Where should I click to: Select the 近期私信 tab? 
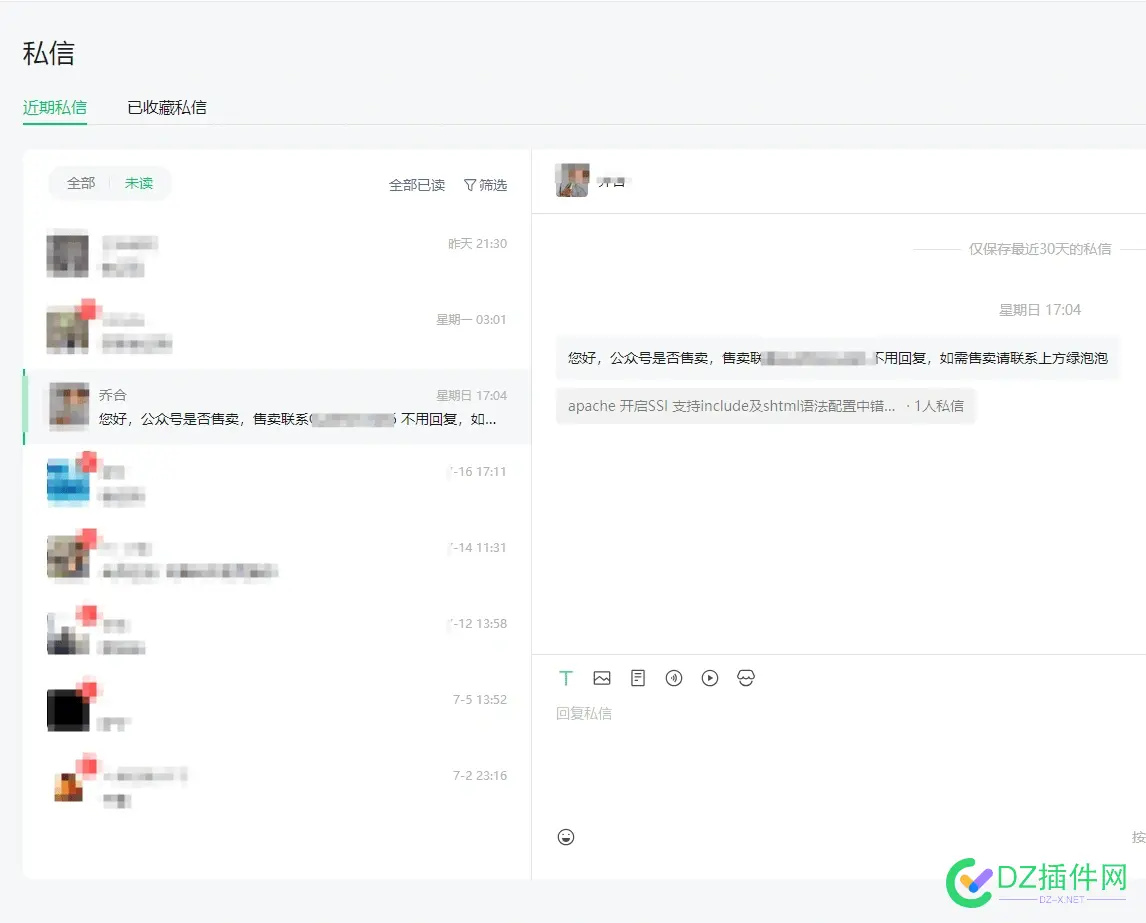point(54,107)
